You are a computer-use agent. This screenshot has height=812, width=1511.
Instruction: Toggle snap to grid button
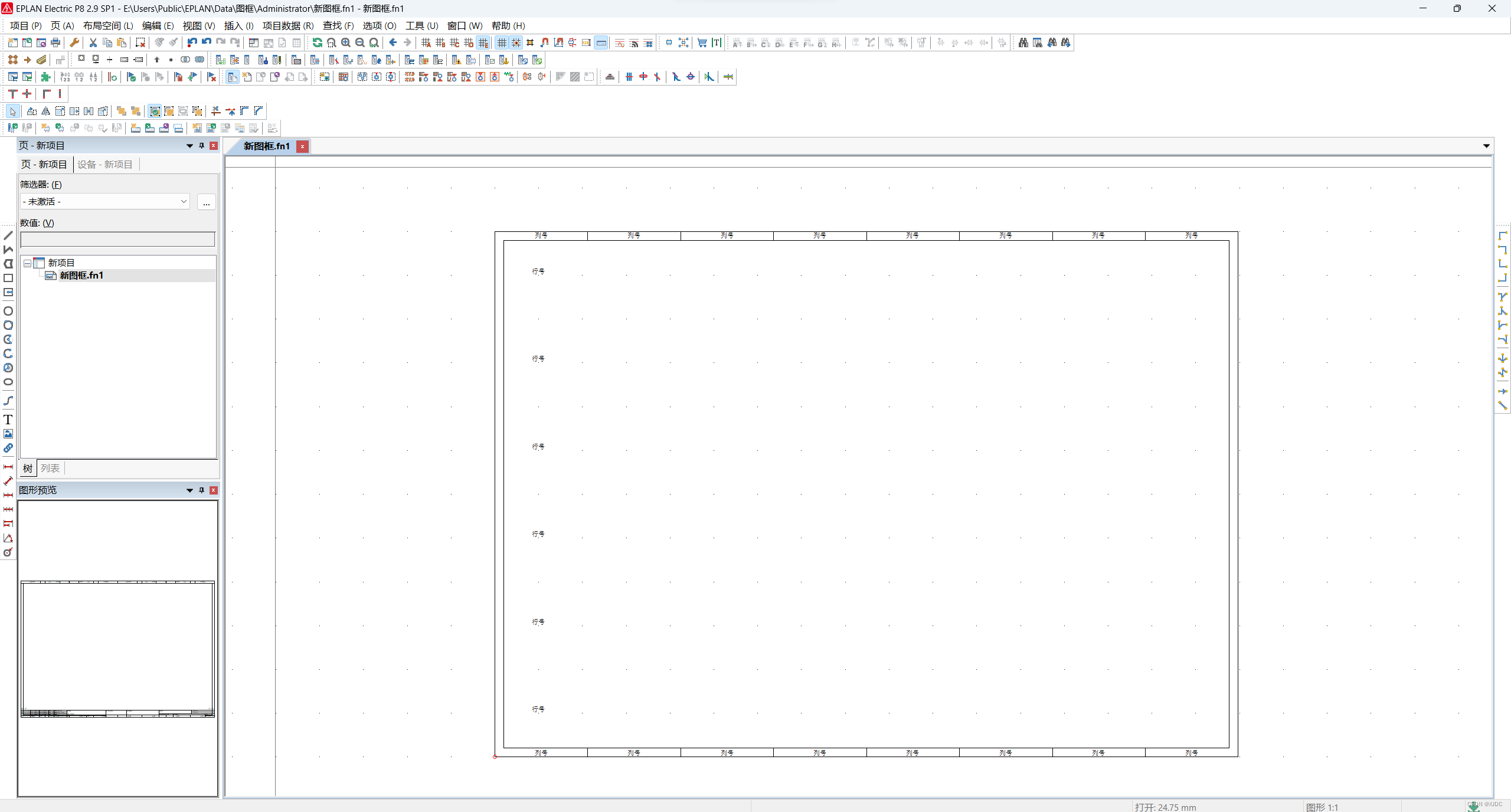[516, 42]
